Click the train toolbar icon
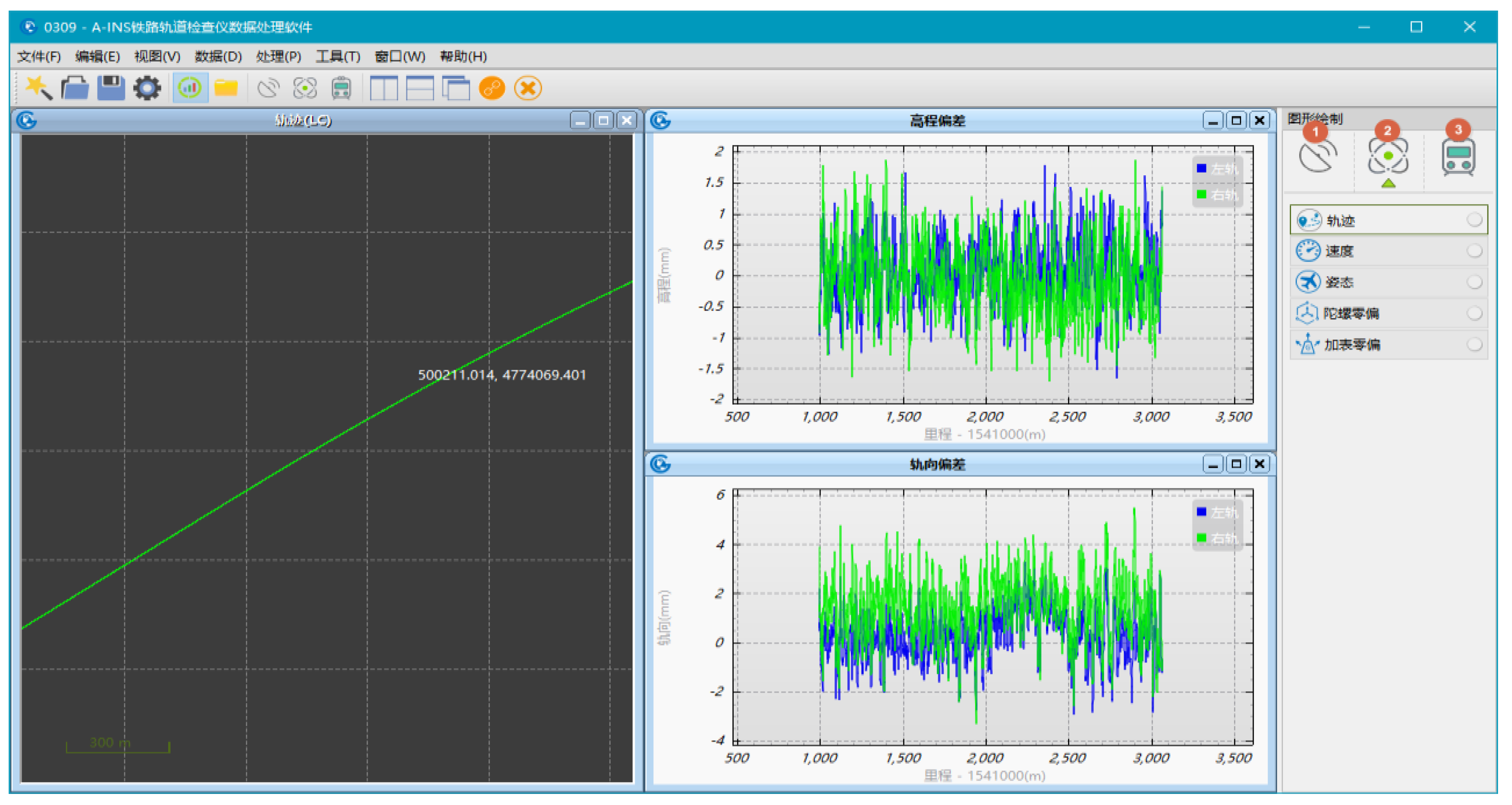This screenshot has height=805, width=1512. pyautogui.click(x=342, y=88)
